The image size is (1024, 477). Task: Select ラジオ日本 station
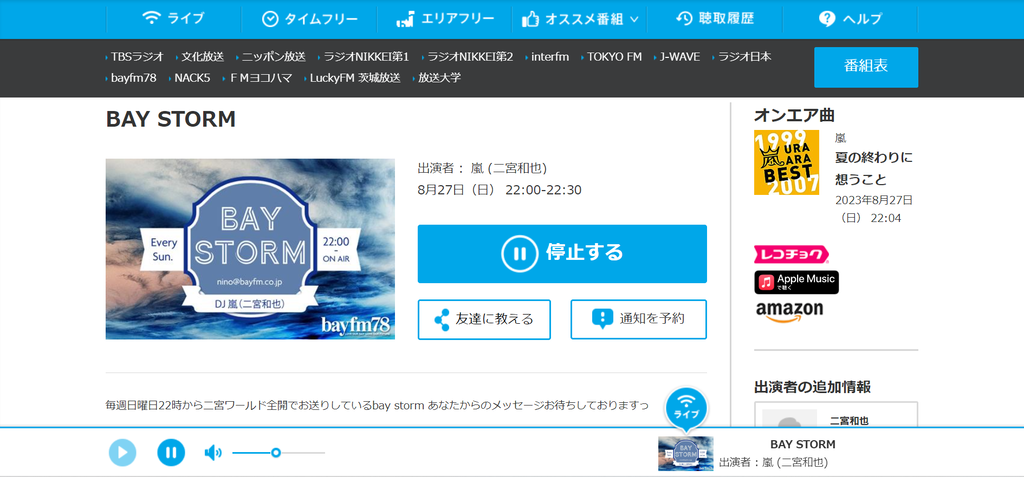pos(742,57)
